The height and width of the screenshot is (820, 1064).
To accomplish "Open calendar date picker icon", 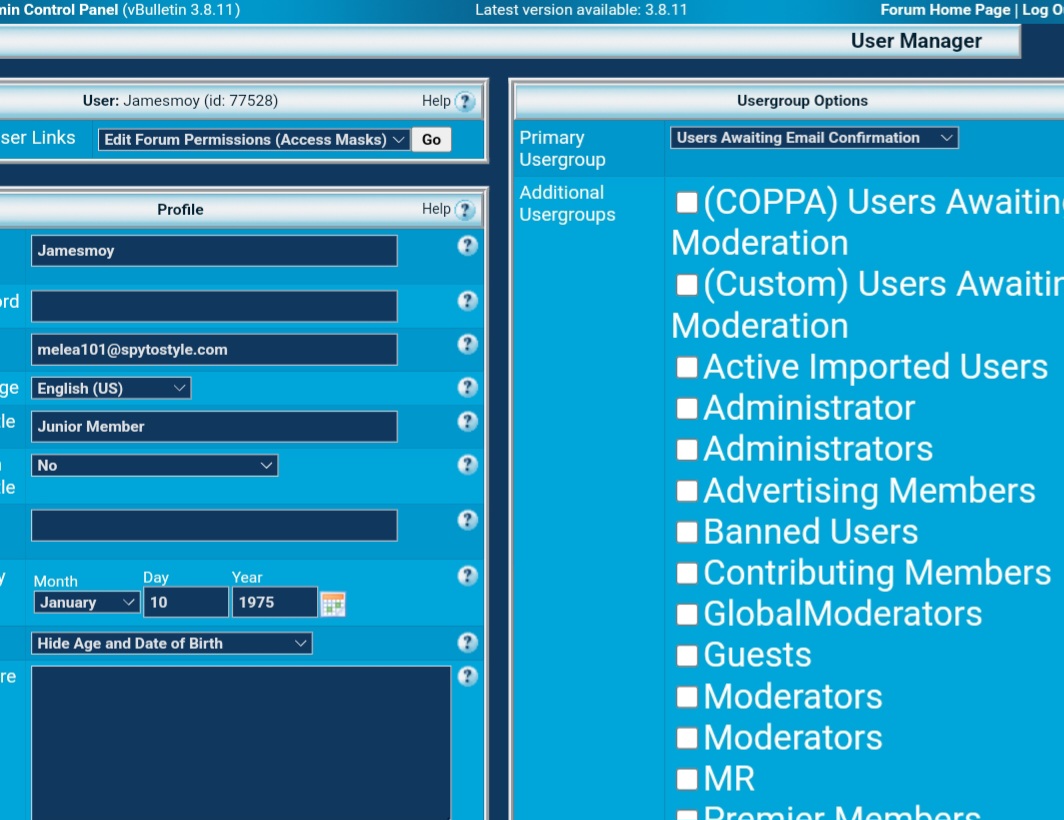I will (333, 603).
